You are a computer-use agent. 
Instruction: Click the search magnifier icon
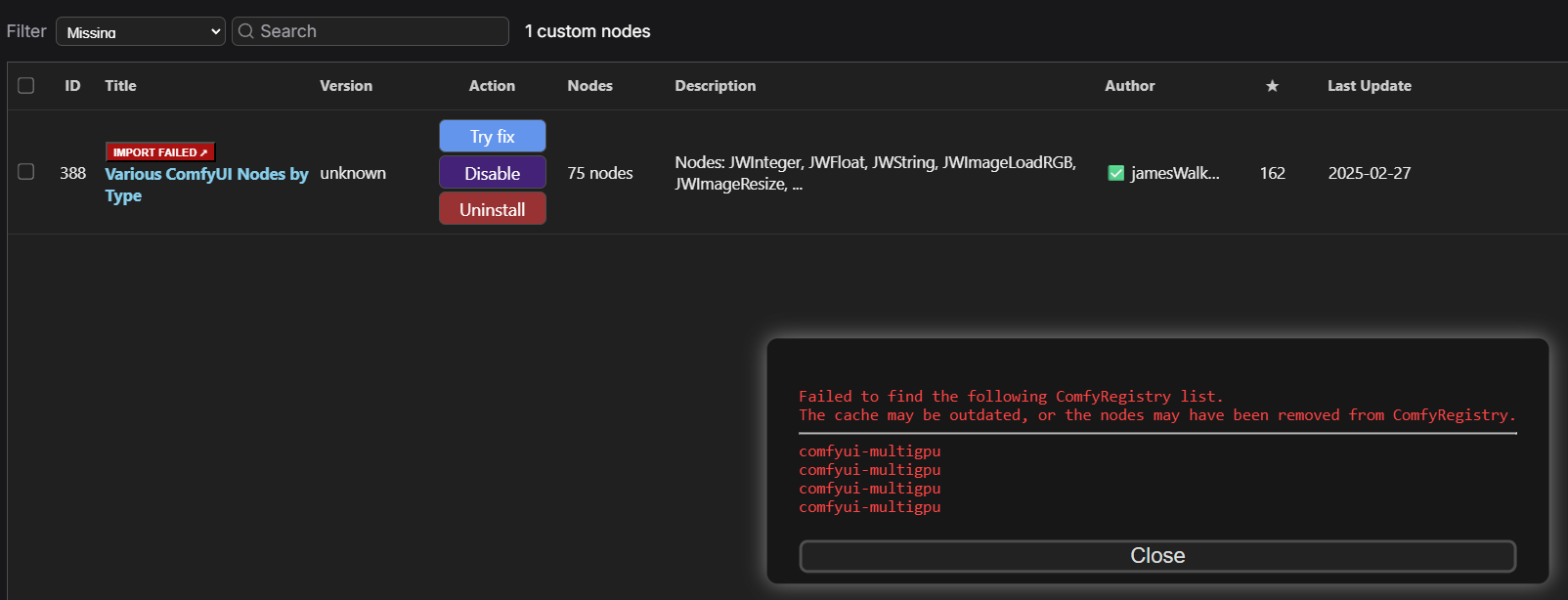click(246, 31)
